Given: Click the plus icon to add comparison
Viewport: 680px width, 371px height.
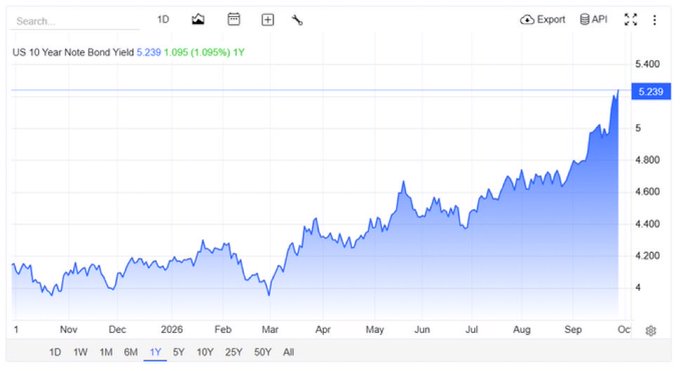Looking at the screenshot, I should [268, 20].
